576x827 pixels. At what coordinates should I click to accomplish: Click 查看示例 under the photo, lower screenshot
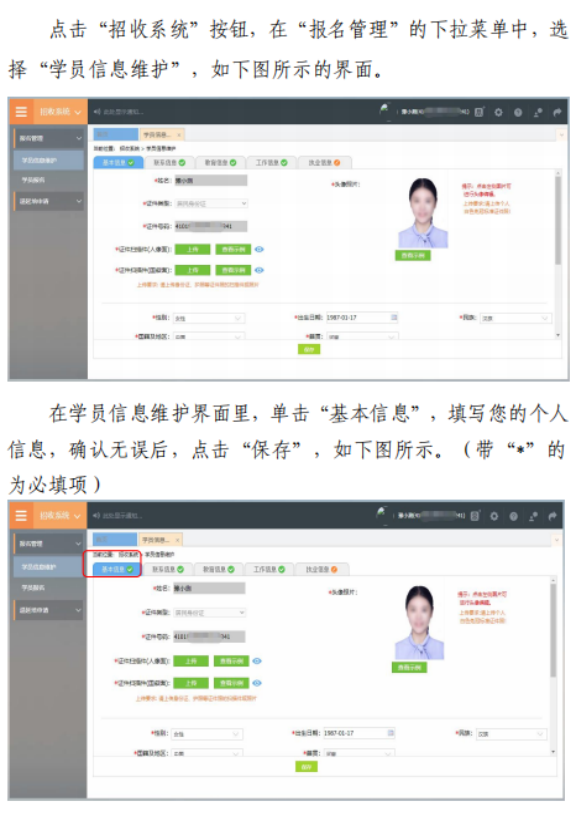409,667
